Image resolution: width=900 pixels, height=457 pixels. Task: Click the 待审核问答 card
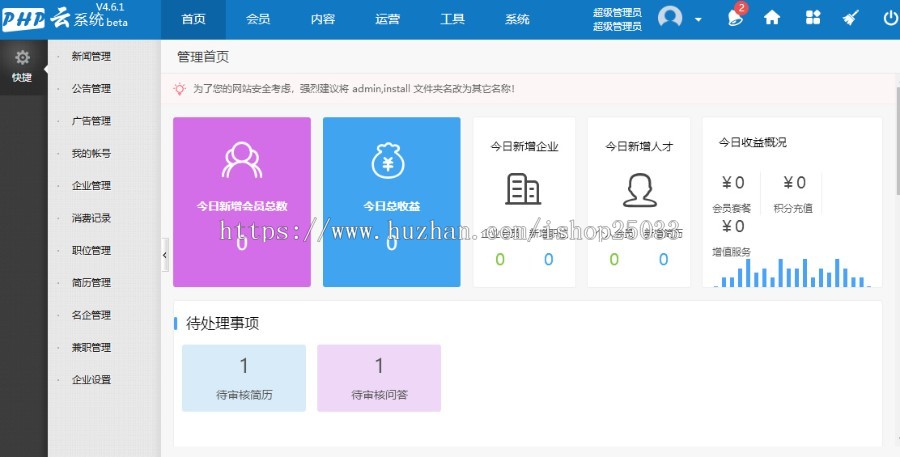pyautogui.click(x=379, y=378)
